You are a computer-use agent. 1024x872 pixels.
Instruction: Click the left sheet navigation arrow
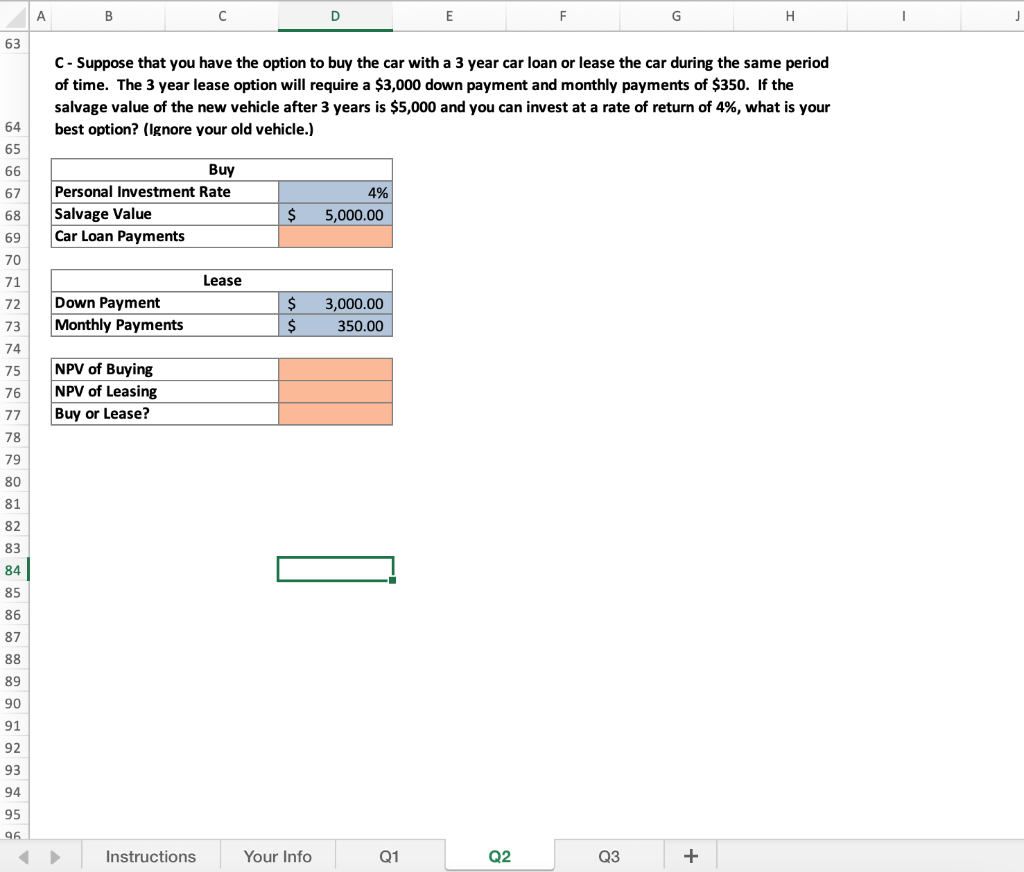tap(24, 855)
